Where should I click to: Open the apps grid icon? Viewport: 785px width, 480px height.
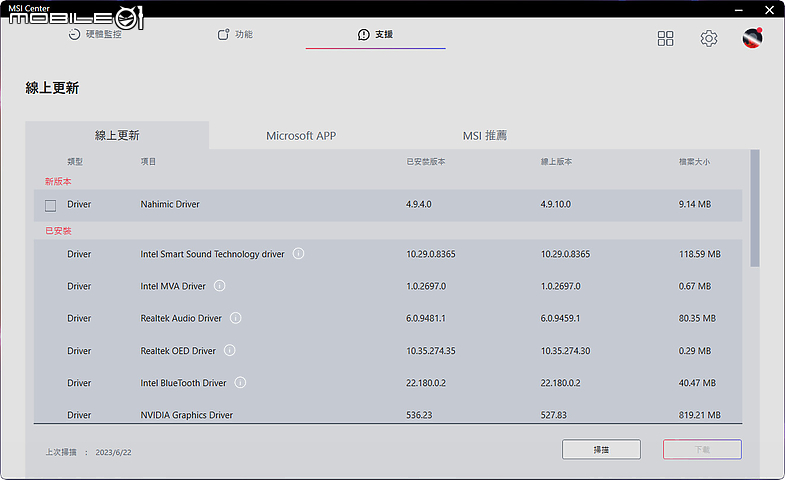coord(665,39)
